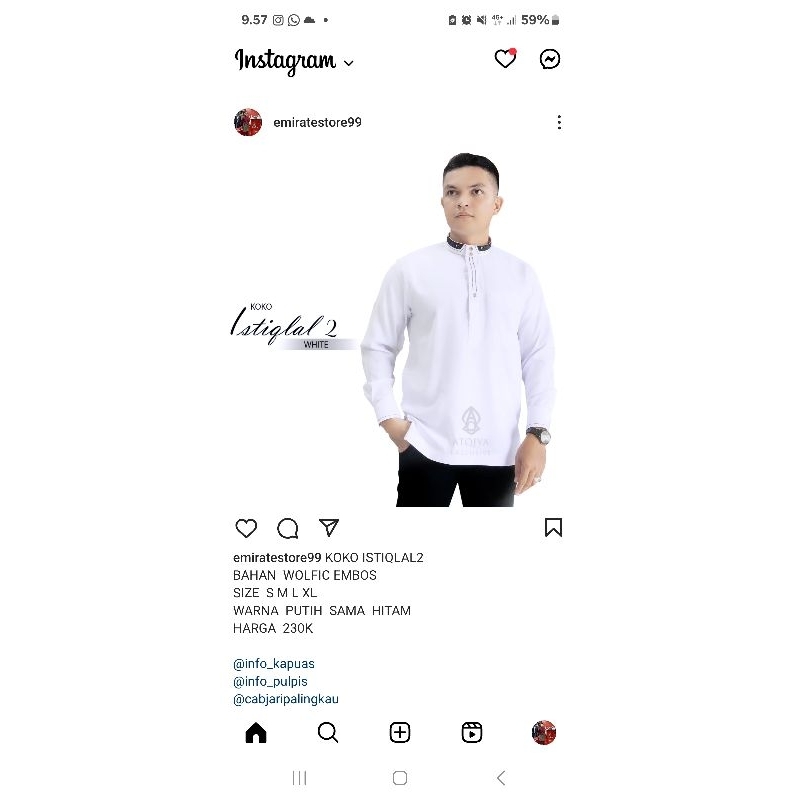Viewport: 800px width, 800px height.
Task: Open @info_pulpis mention link
Action: 270,682
